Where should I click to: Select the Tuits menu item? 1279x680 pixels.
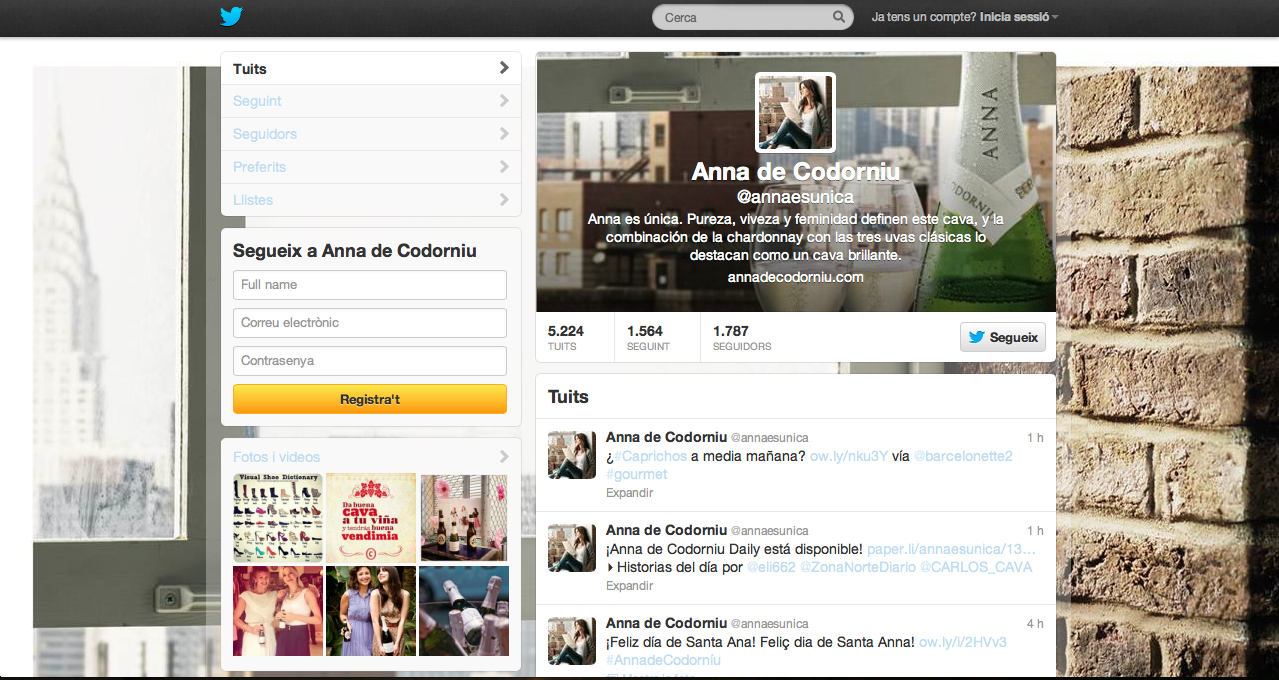click(x=370, y=68)
